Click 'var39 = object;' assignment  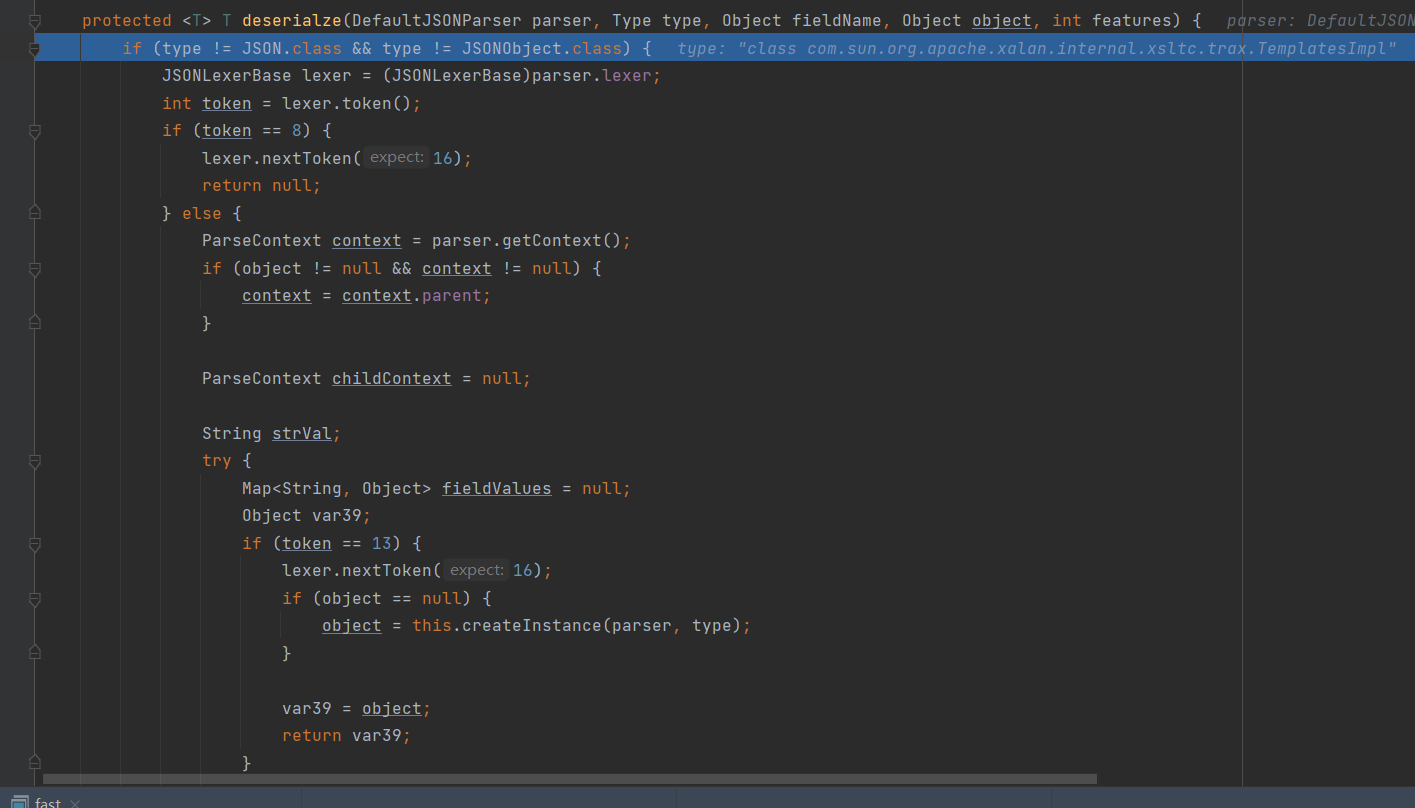click(357, 708)
